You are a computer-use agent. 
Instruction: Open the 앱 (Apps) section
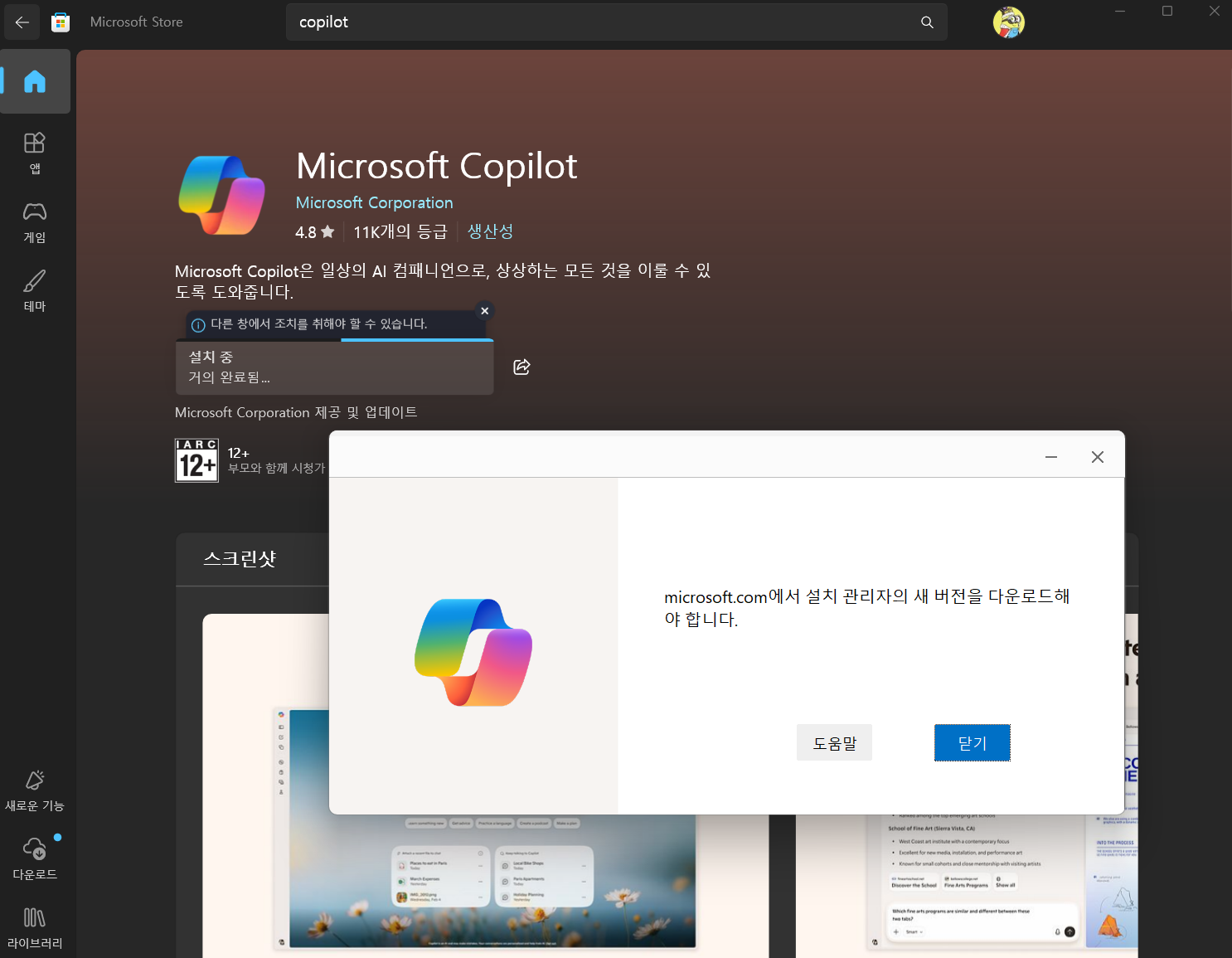(35, 153)
